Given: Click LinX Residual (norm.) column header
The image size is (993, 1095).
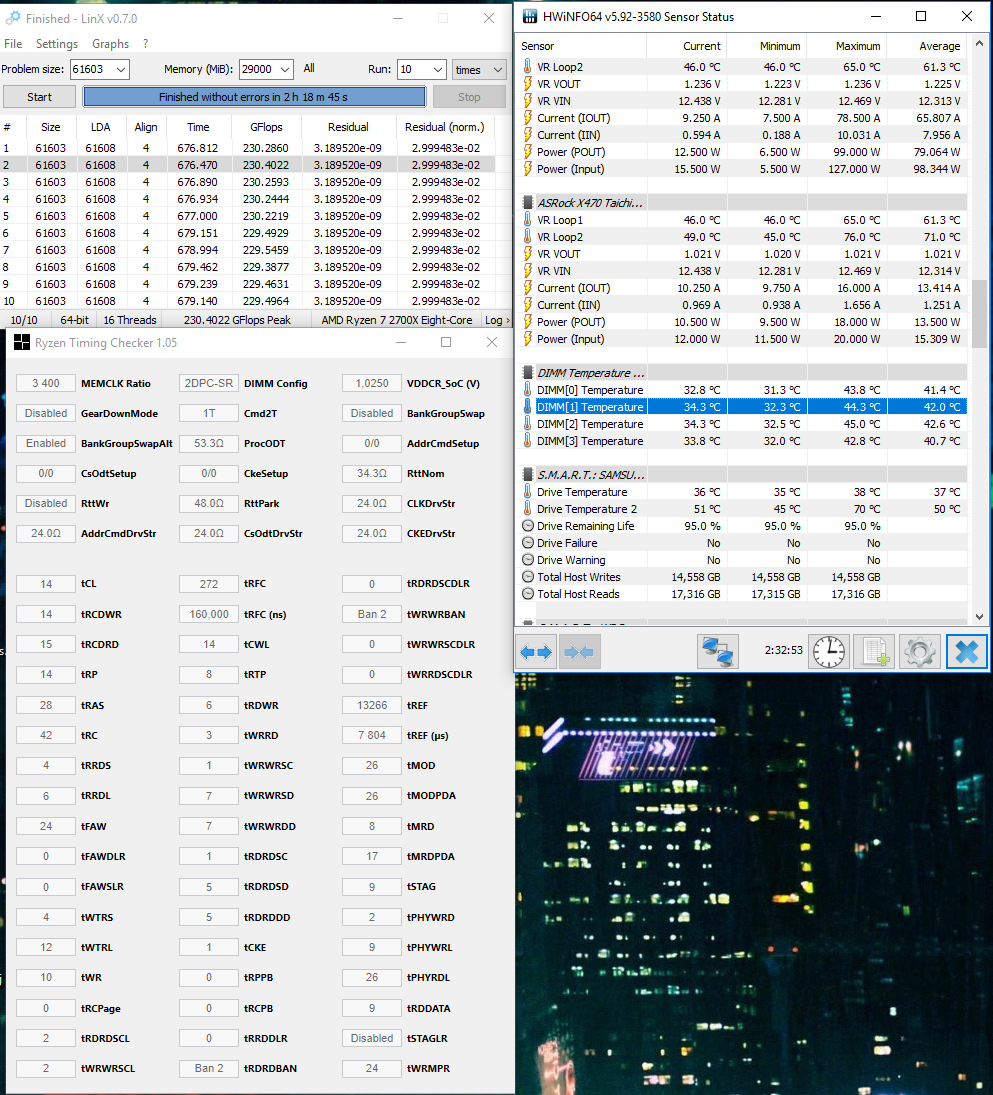Looking at the screenshot, I should tap(445, 127).
